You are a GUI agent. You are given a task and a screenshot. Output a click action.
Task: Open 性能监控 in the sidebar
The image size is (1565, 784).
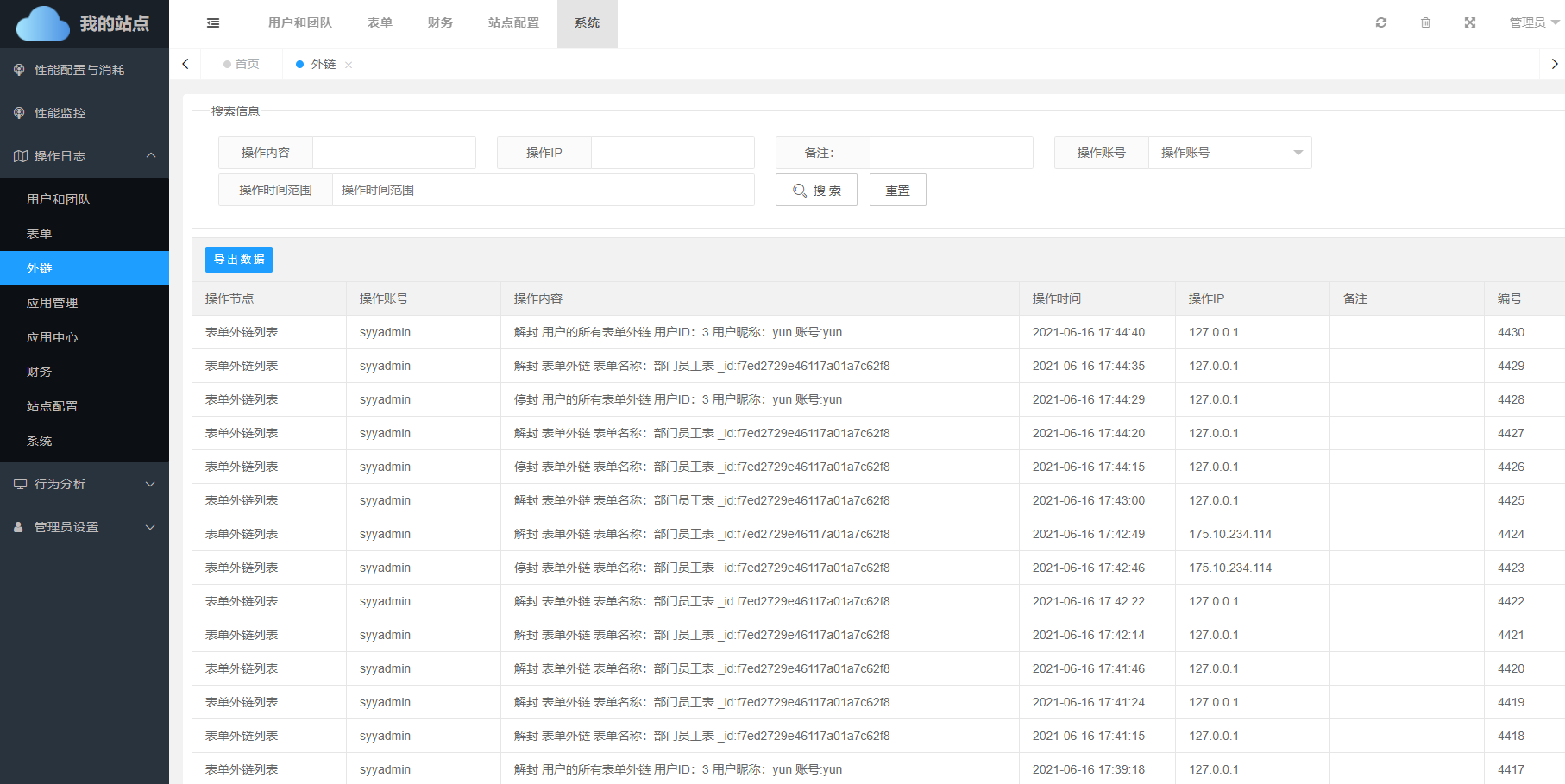point(60,113)
